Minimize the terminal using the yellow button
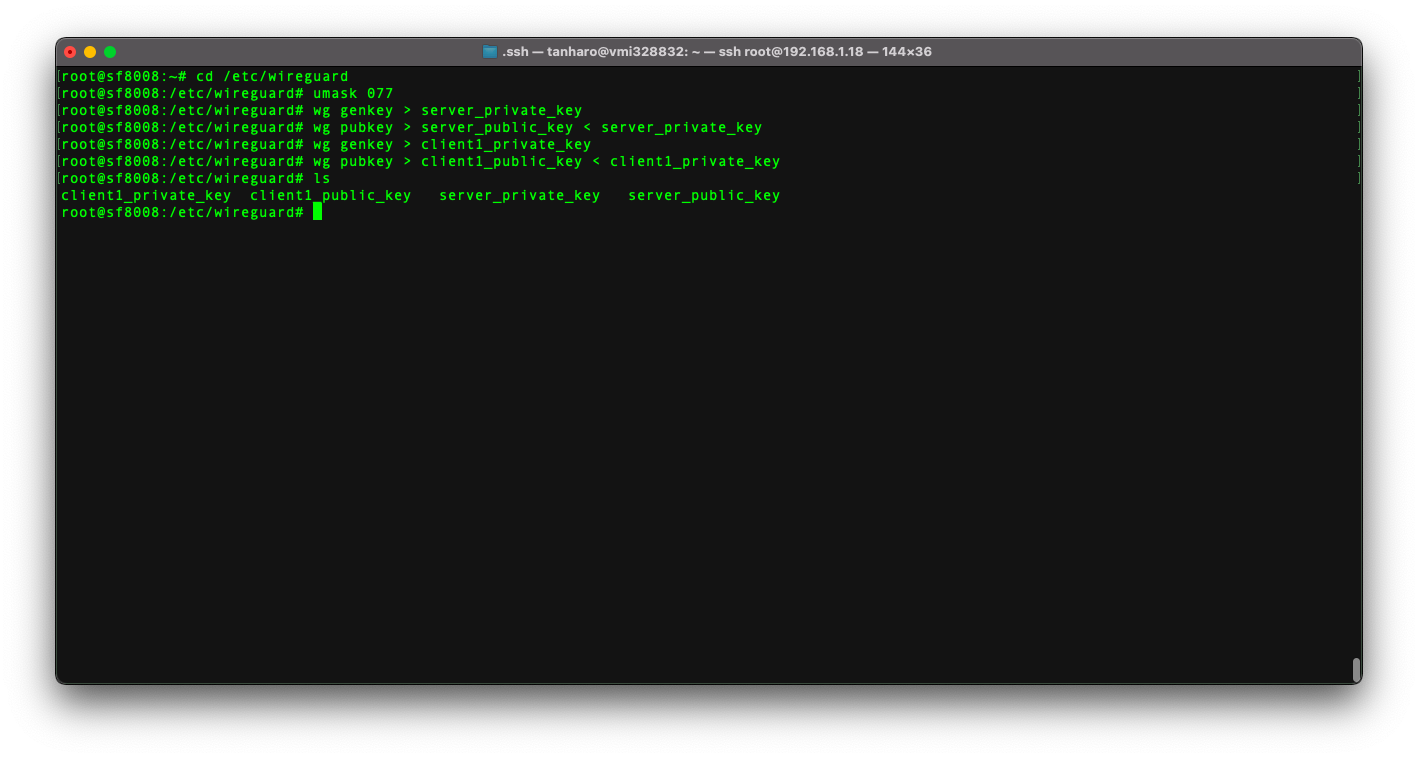 [90, 52]
